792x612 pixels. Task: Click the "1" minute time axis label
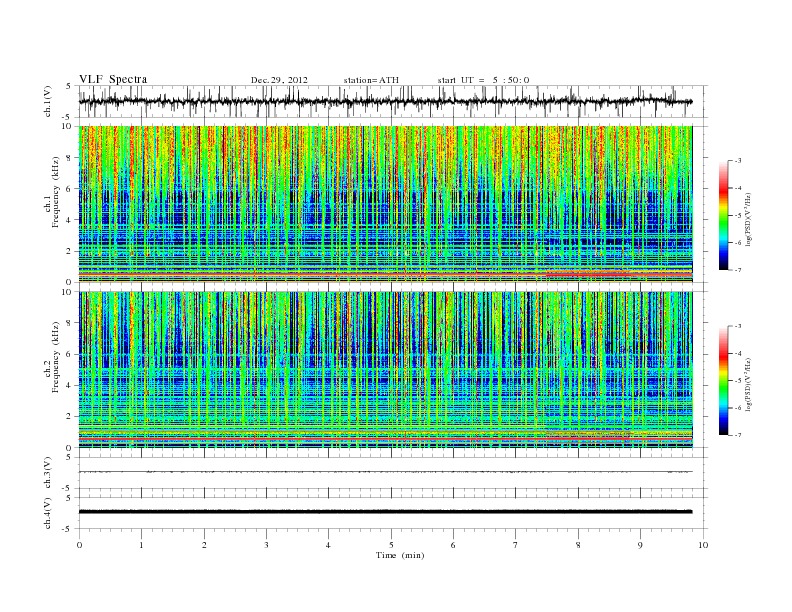[x=141, y=545]
